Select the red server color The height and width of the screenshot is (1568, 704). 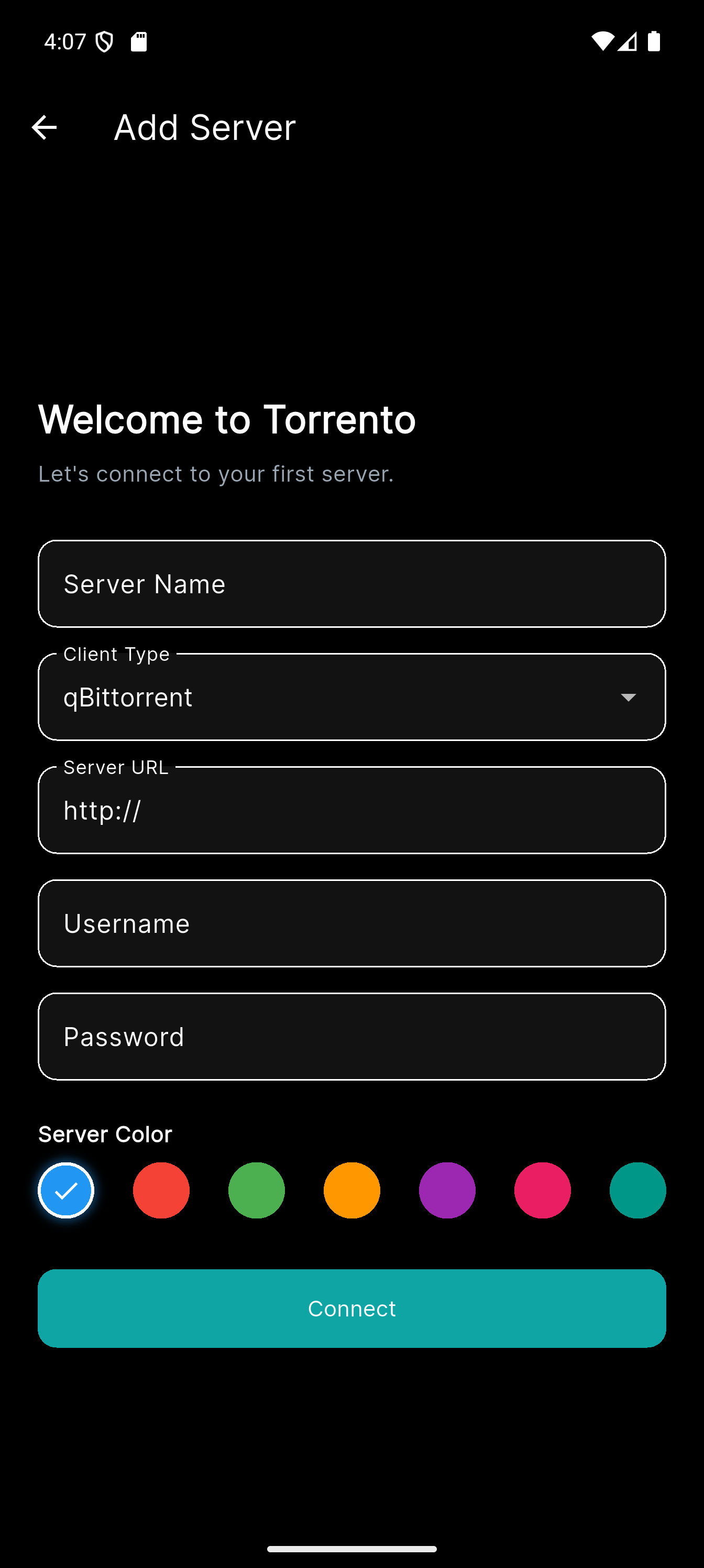[x=161, y=1190]
